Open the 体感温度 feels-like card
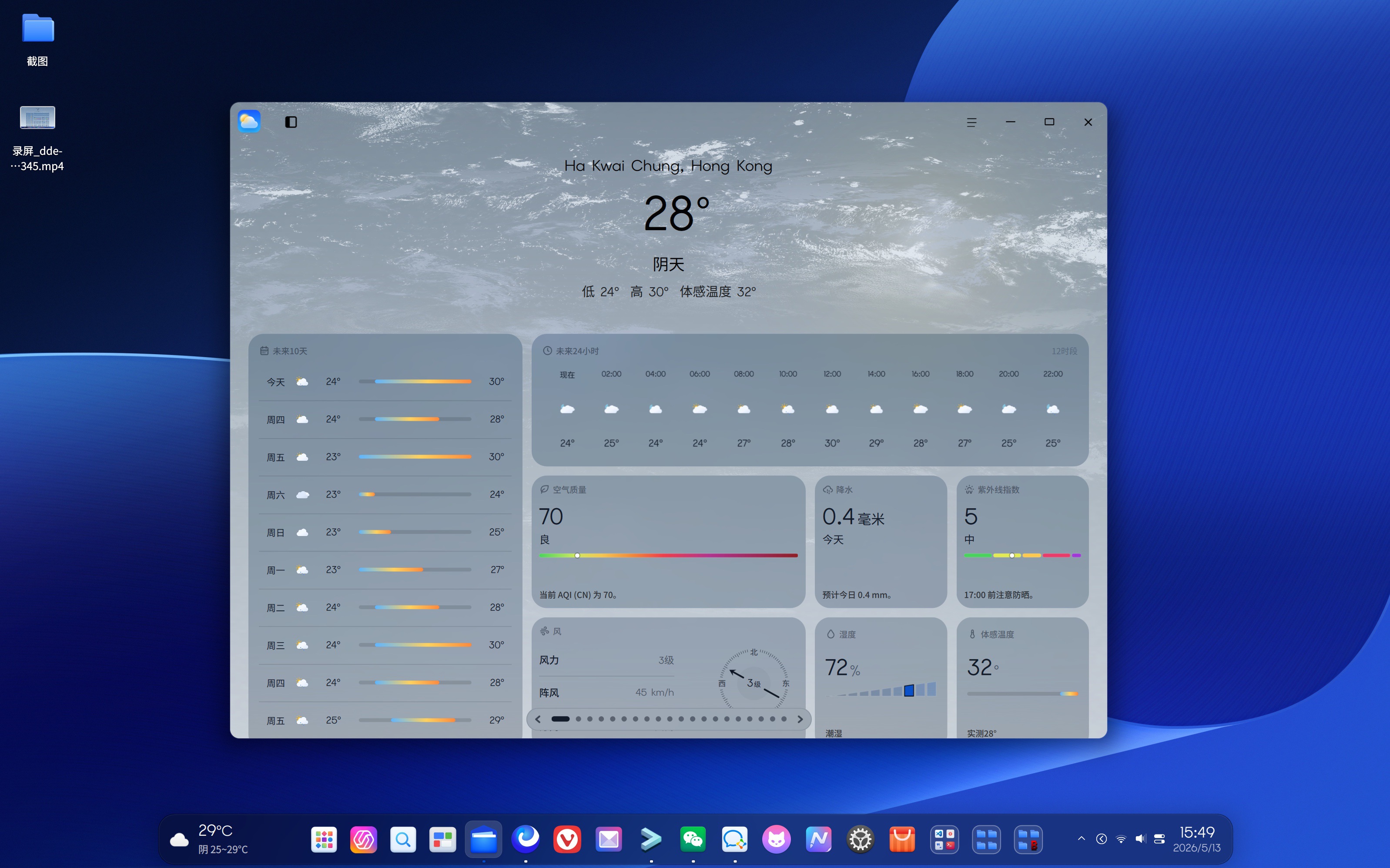 [1022, 677]
